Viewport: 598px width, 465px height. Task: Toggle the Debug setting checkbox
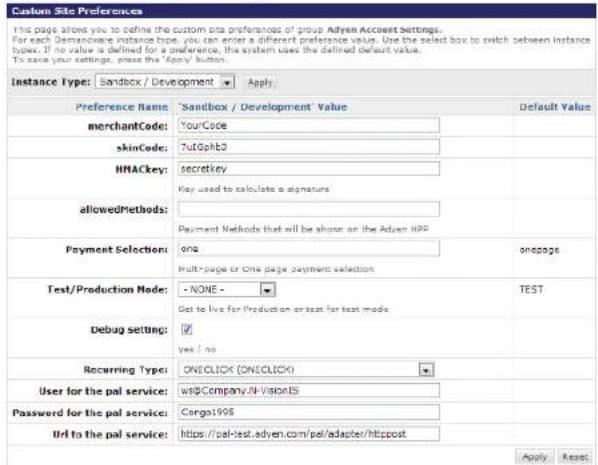tap(187, 329)
